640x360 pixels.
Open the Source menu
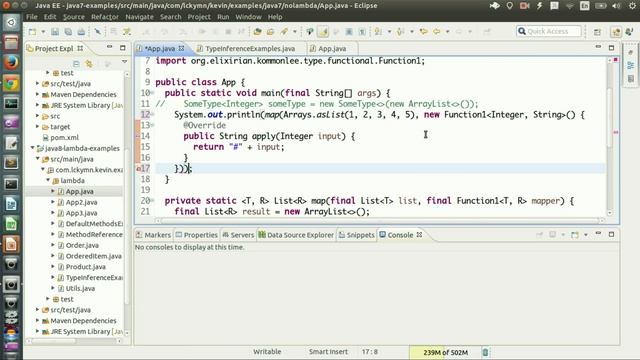74,17
